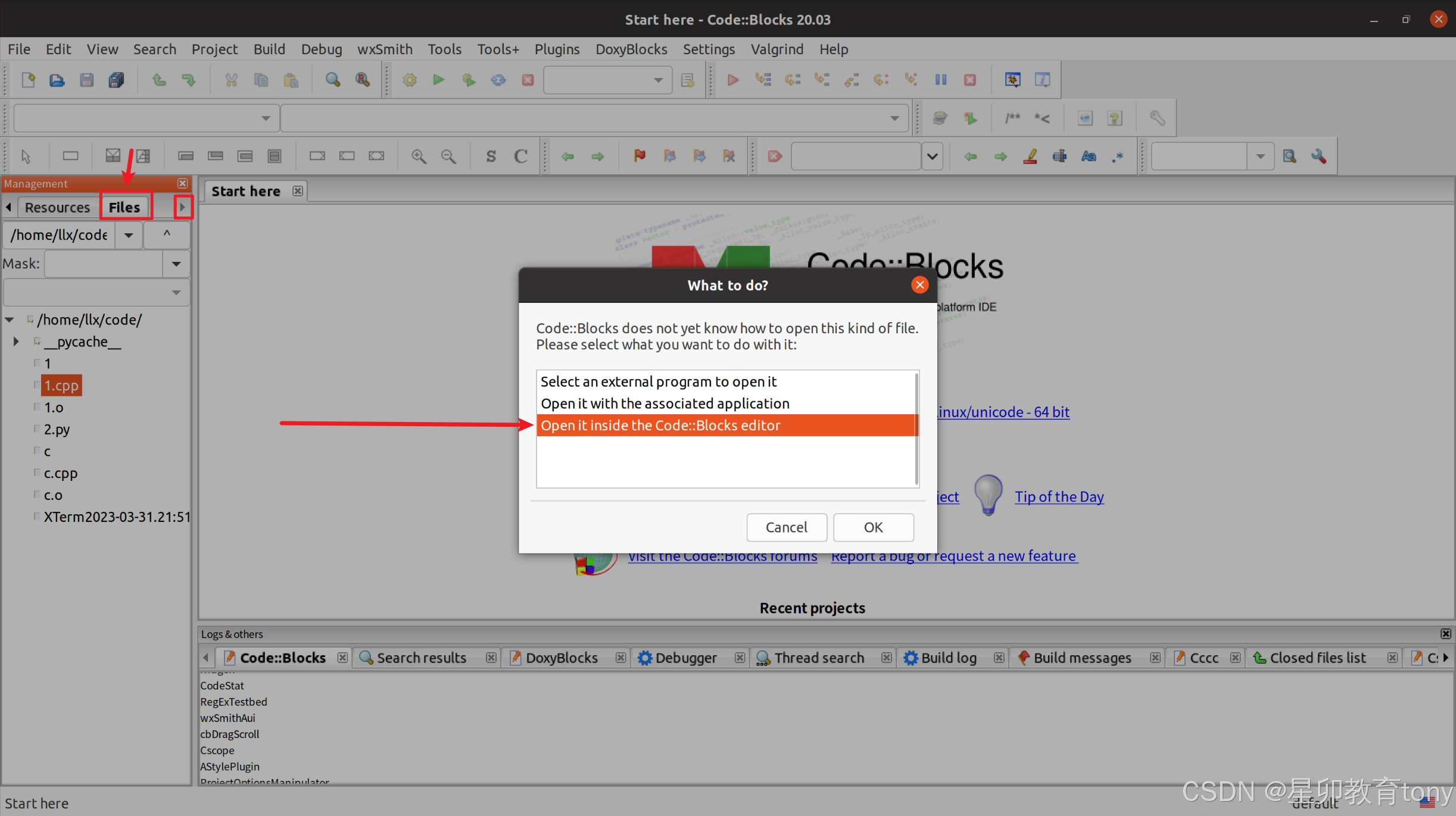Click the lightbulb Tip of the Day icon
The image size is (1456, 816).
pyautogui.click(x=989, y=495)
